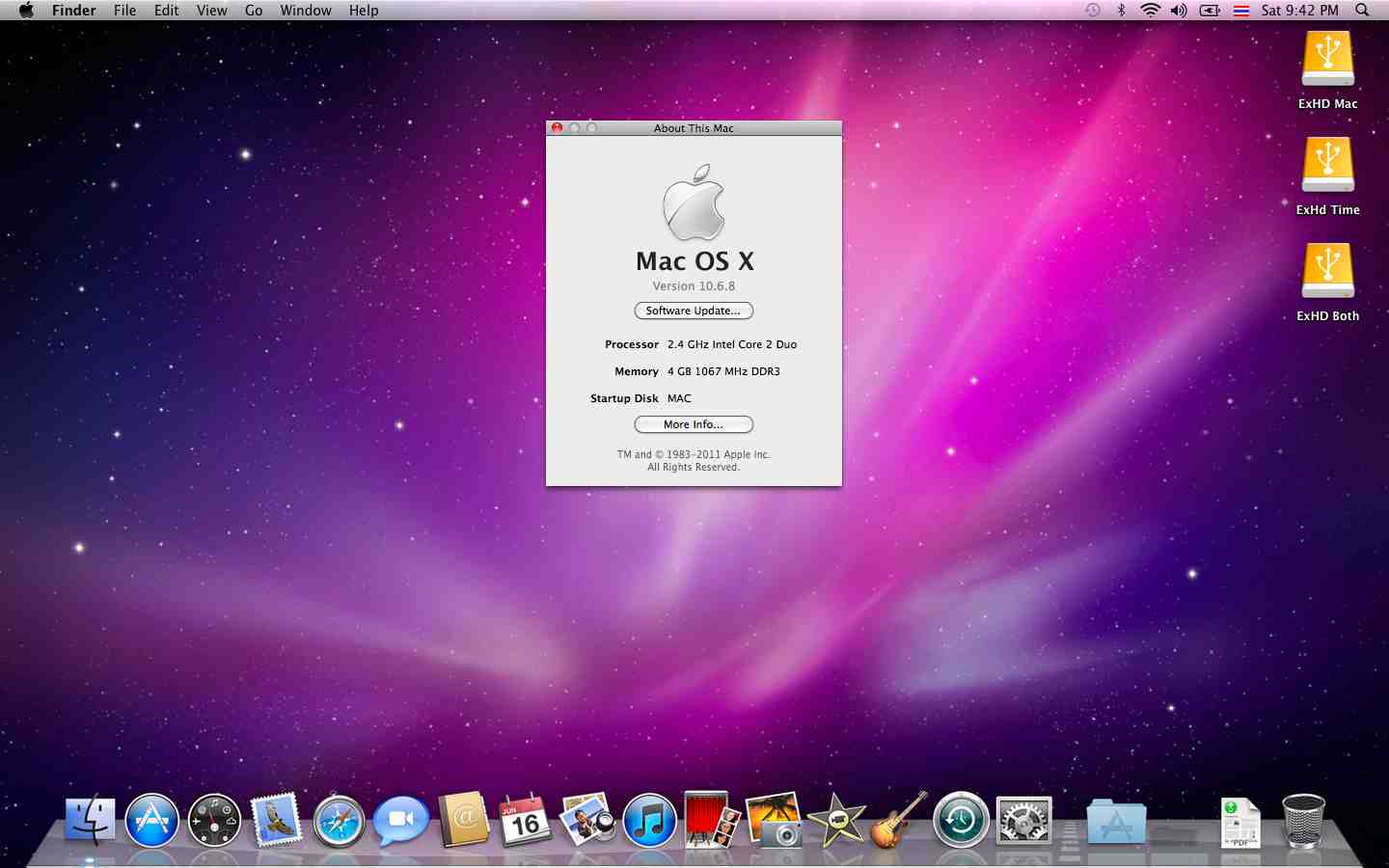Open the View menu
Image resolution: width=1389 pixels, height=868 pixels.
click(x=212, y=11)
